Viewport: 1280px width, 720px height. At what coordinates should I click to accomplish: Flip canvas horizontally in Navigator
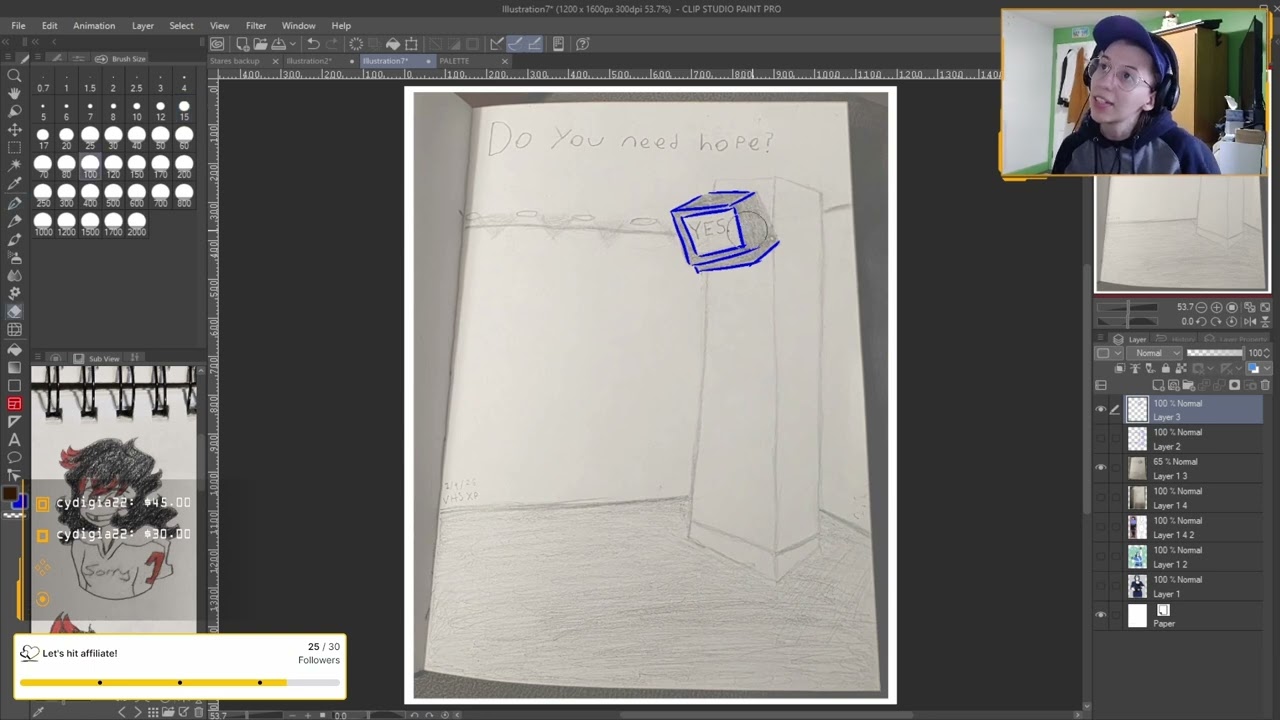(1250, 321)
